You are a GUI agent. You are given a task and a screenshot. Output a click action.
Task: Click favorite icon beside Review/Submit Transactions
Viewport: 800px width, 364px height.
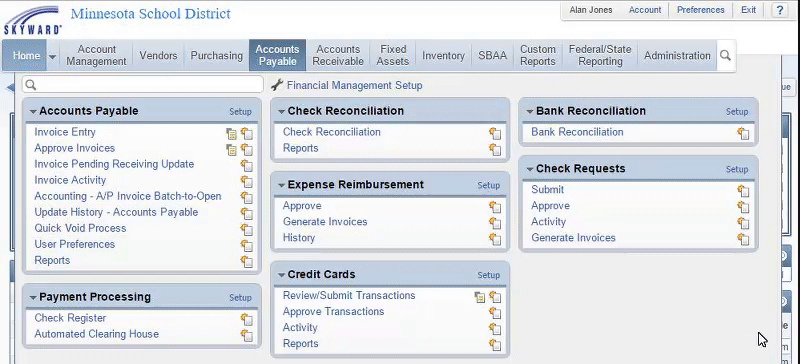(495, 297)
